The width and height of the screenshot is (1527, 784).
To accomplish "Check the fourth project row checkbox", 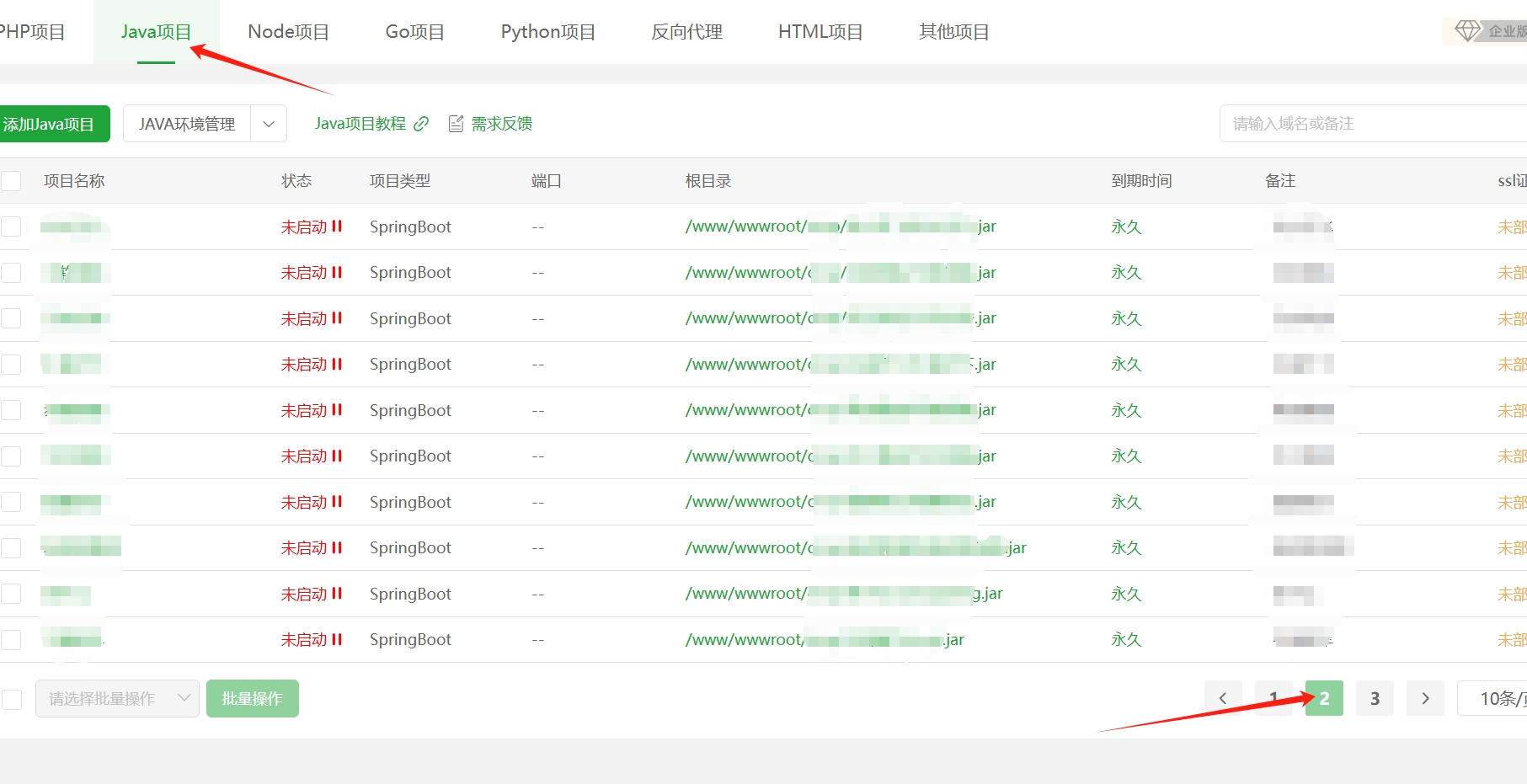I will click(11, 365).
